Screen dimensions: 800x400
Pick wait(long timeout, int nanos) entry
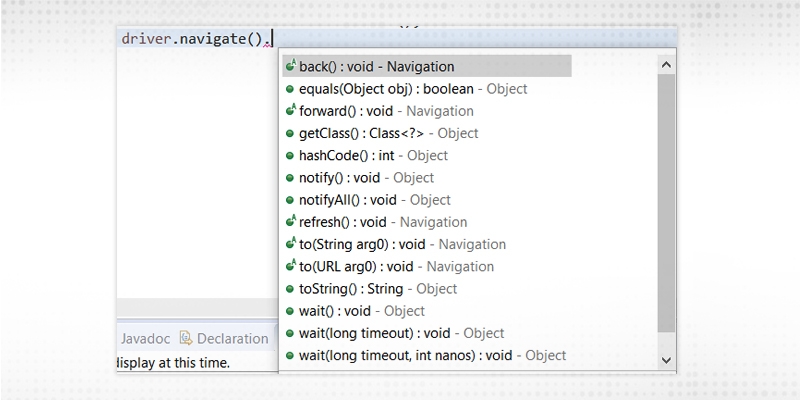coord(432,355)
